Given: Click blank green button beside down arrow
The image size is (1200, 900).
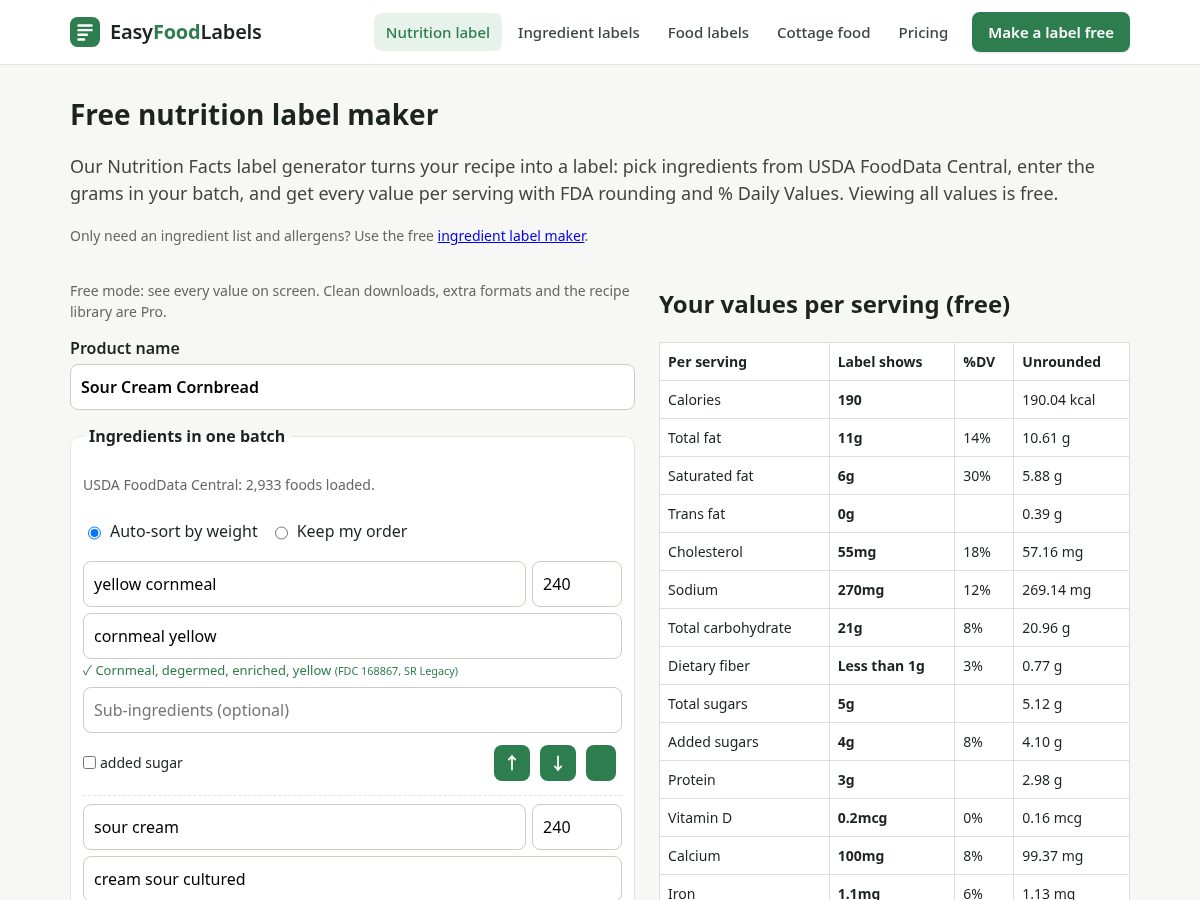Looking at the screenshot, I should pos(601,763).
